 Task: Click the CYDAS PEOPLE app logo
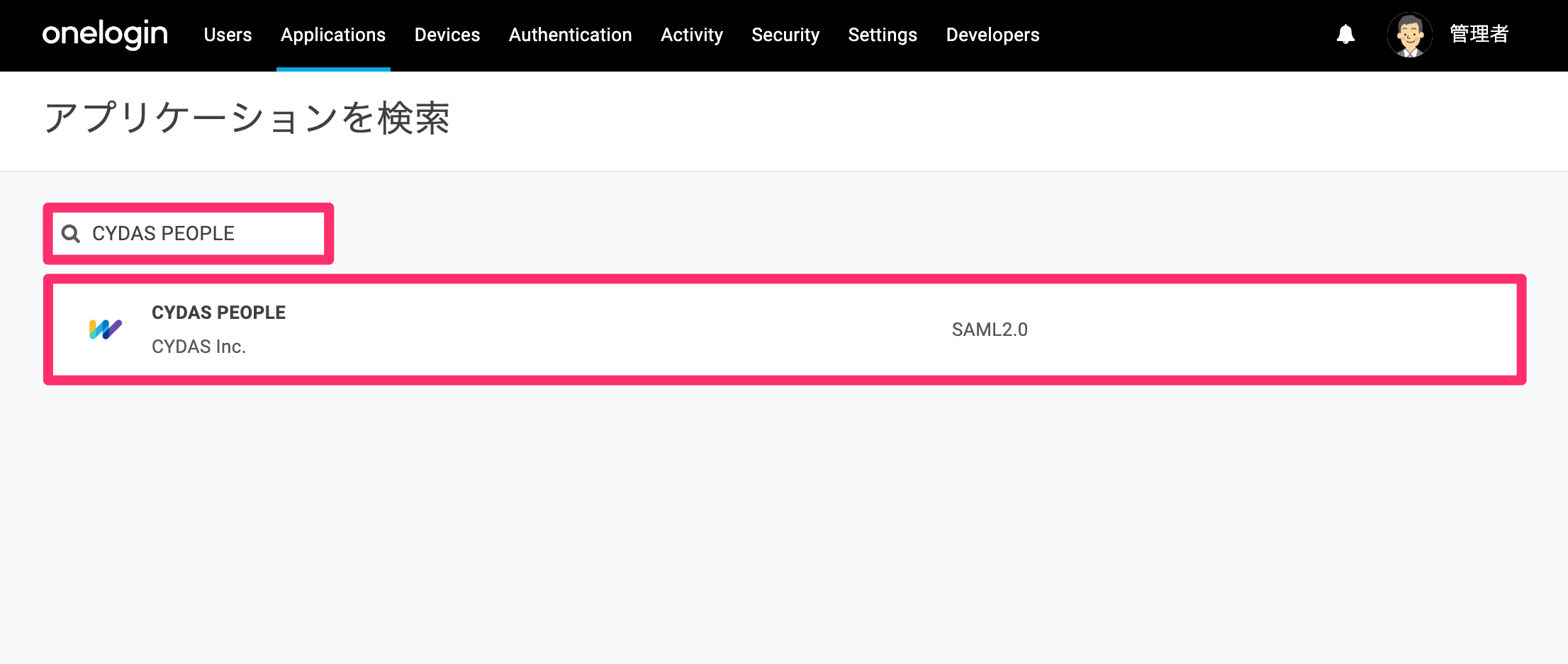pos(106,329)
